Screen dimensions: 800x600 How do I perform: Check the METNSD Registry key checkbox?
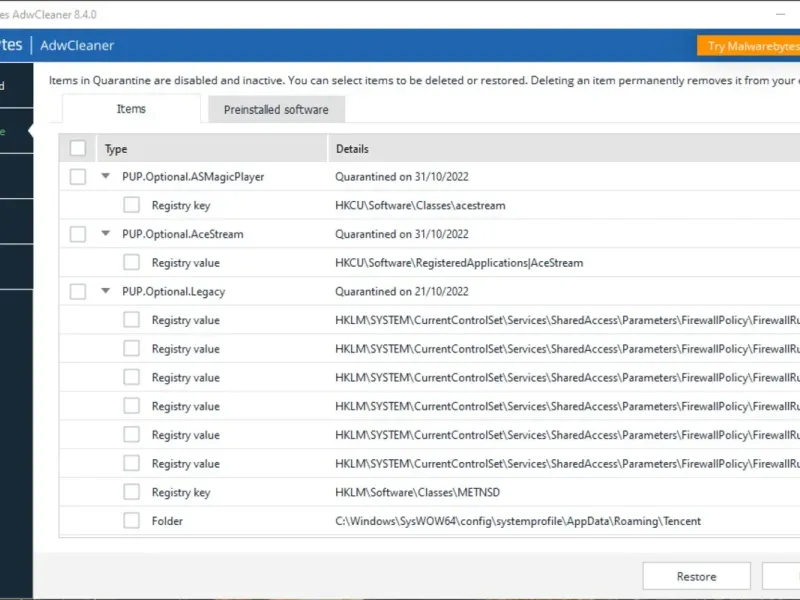coord(131,492)
